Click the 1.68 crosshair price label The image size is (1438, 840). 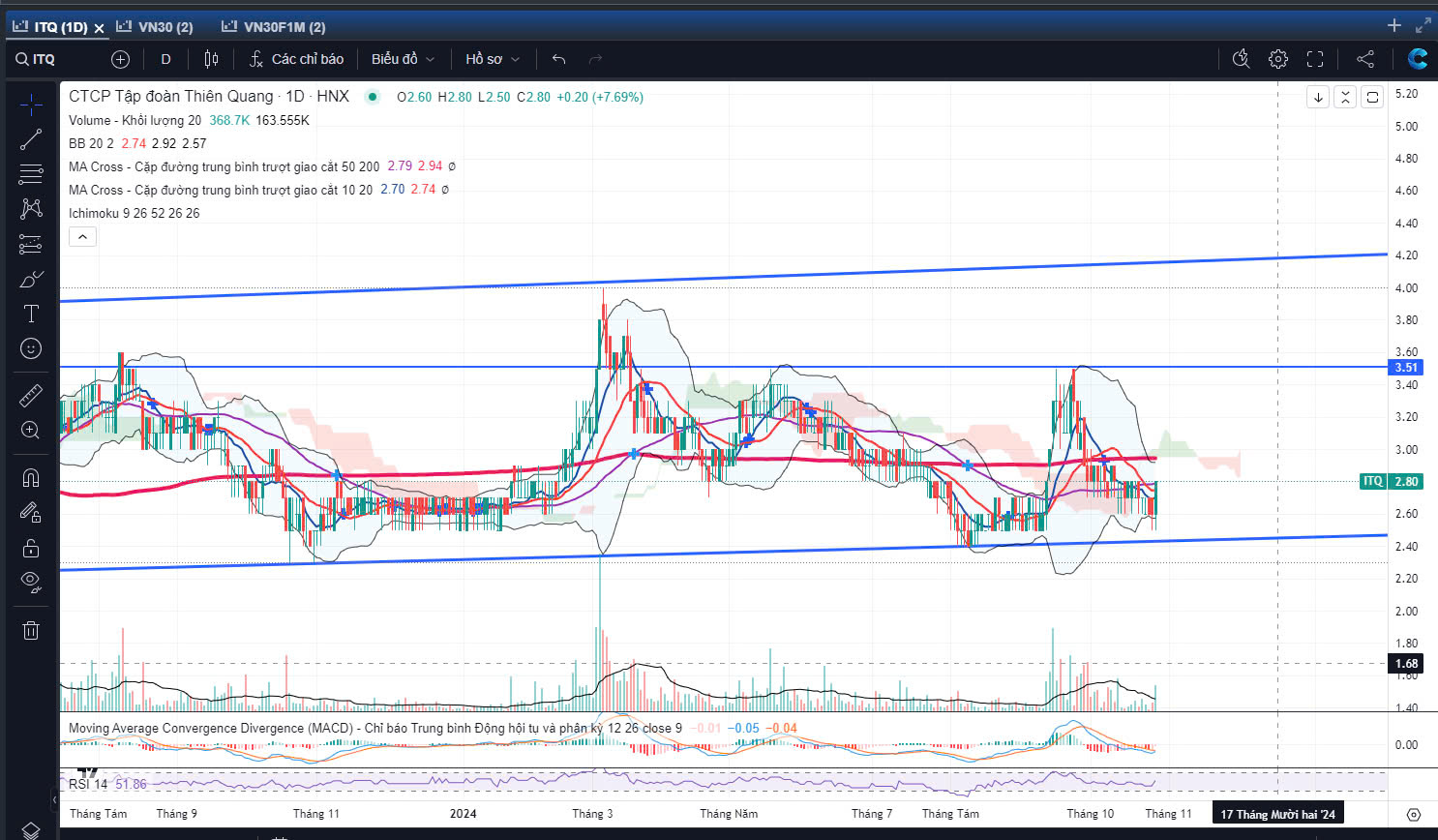click(x=1405, y=663)
